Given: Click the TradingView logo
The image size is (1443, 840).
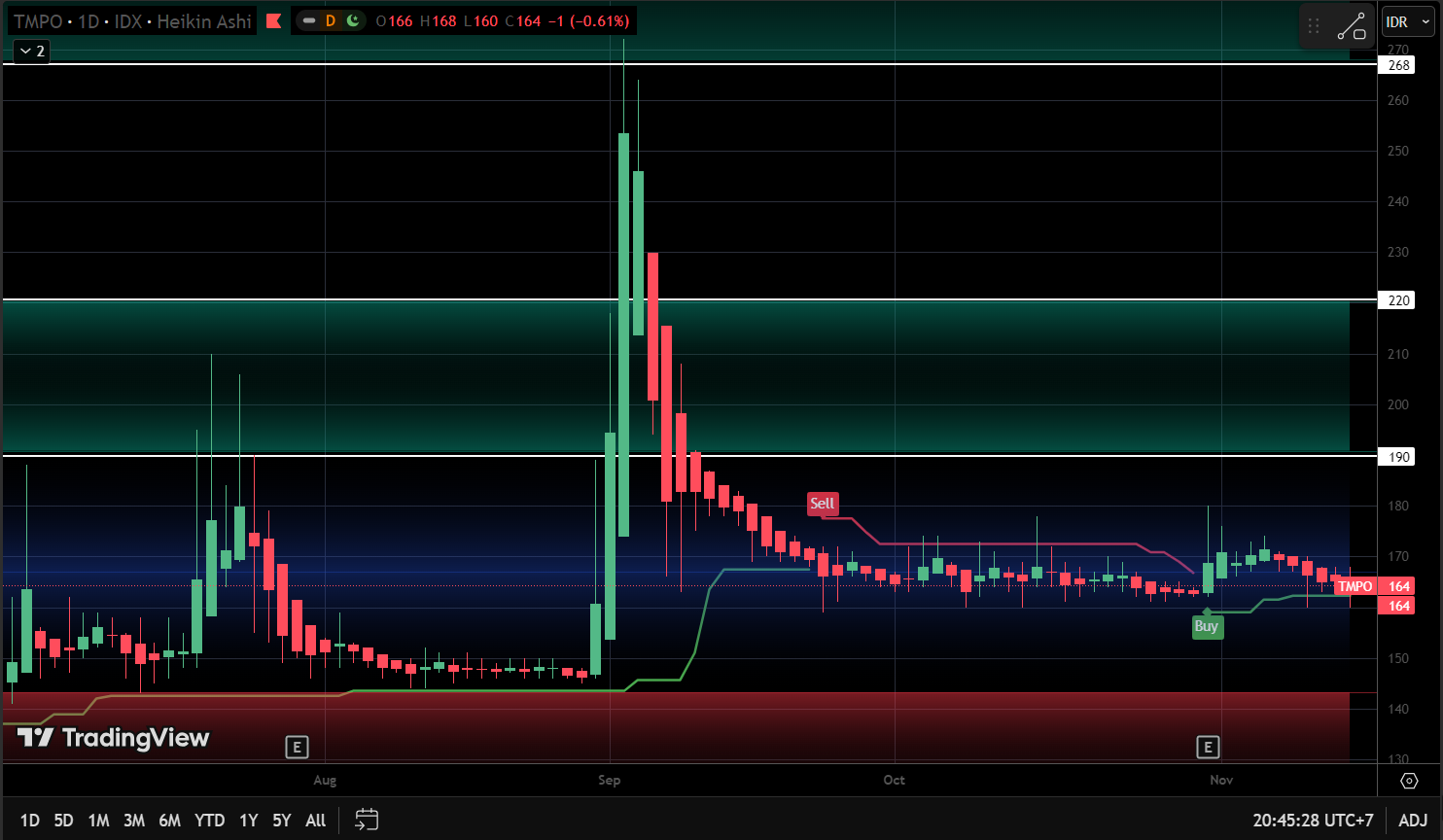Looking at the screenshot, I should pos(114,738).
